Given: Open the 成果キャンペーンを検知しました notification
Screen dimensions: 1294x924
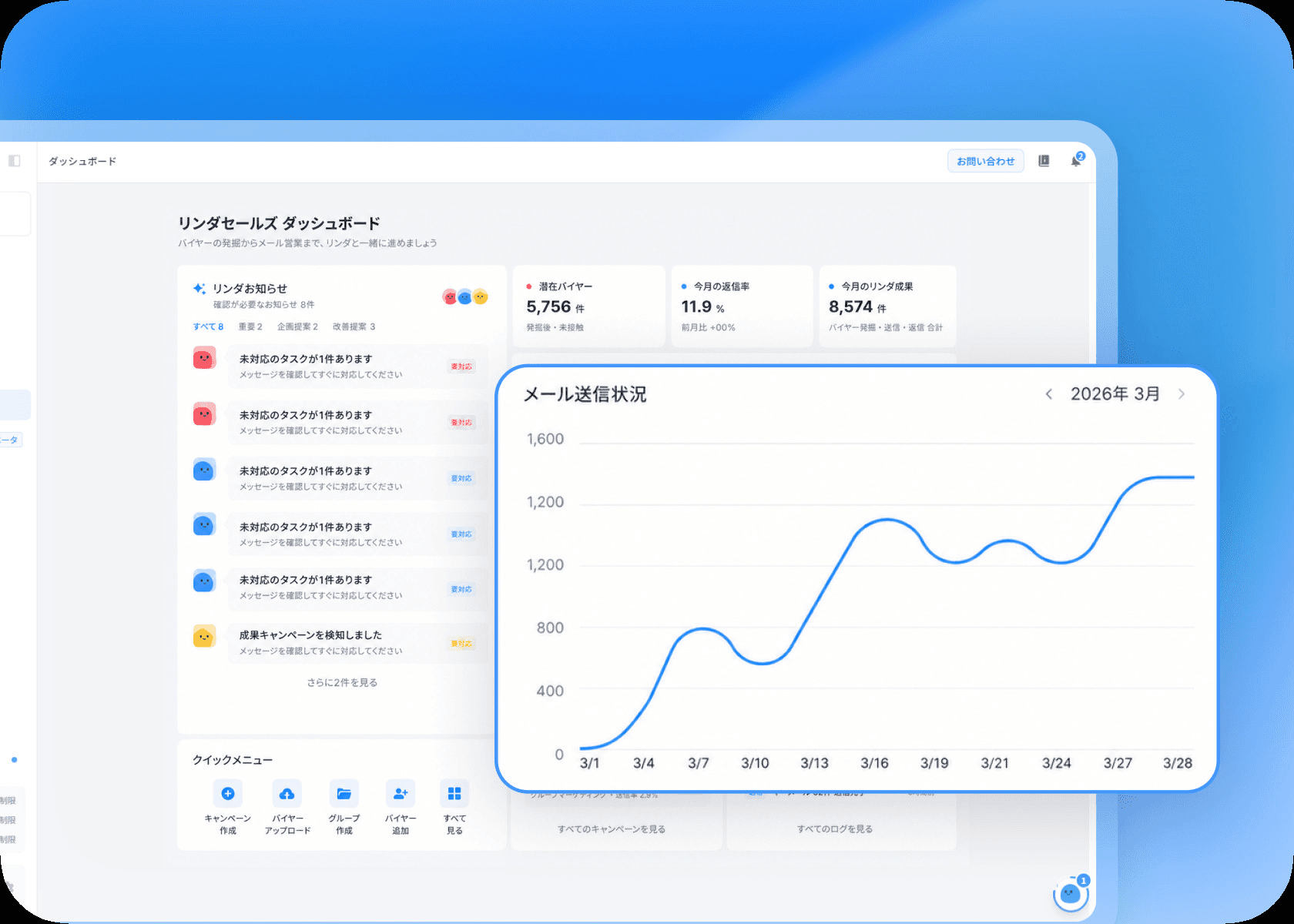Looking at the screenshot, I should point(358,643).
